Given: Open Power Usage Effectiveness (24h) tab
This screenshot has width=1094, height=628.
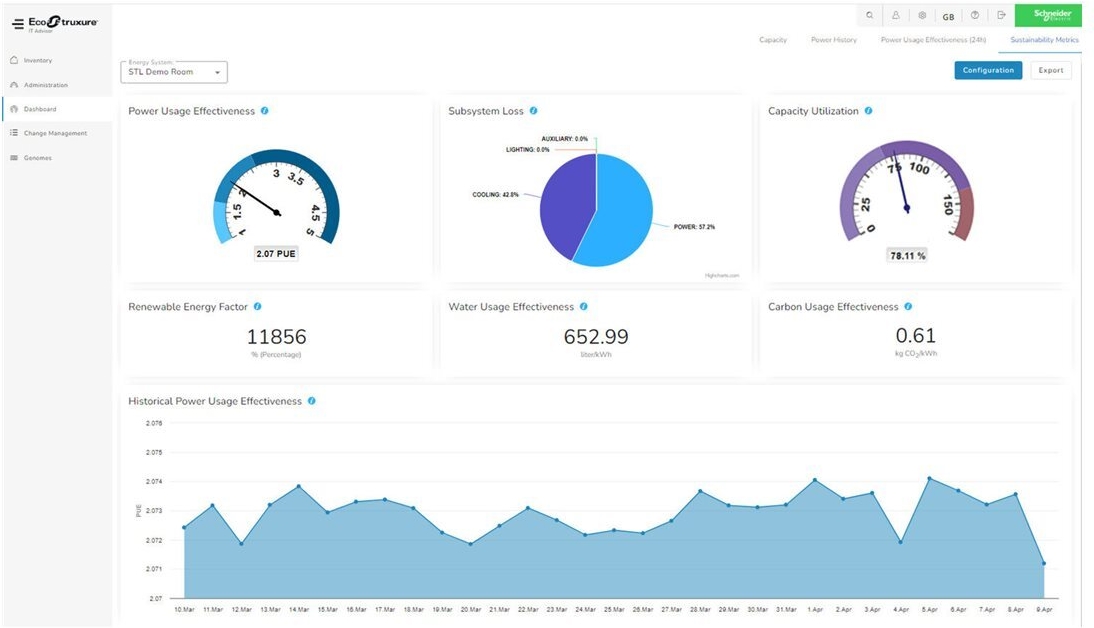Looking at the screenshot, I should click(933, 40).
